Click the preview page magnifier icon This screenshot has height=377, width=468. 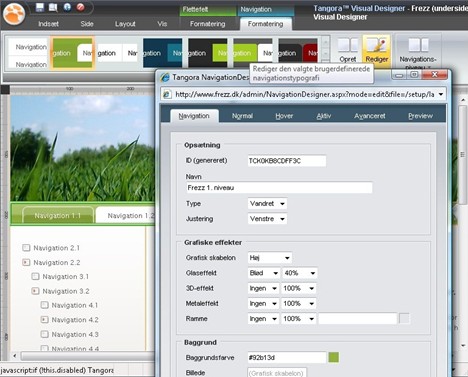tap(53, 7)
